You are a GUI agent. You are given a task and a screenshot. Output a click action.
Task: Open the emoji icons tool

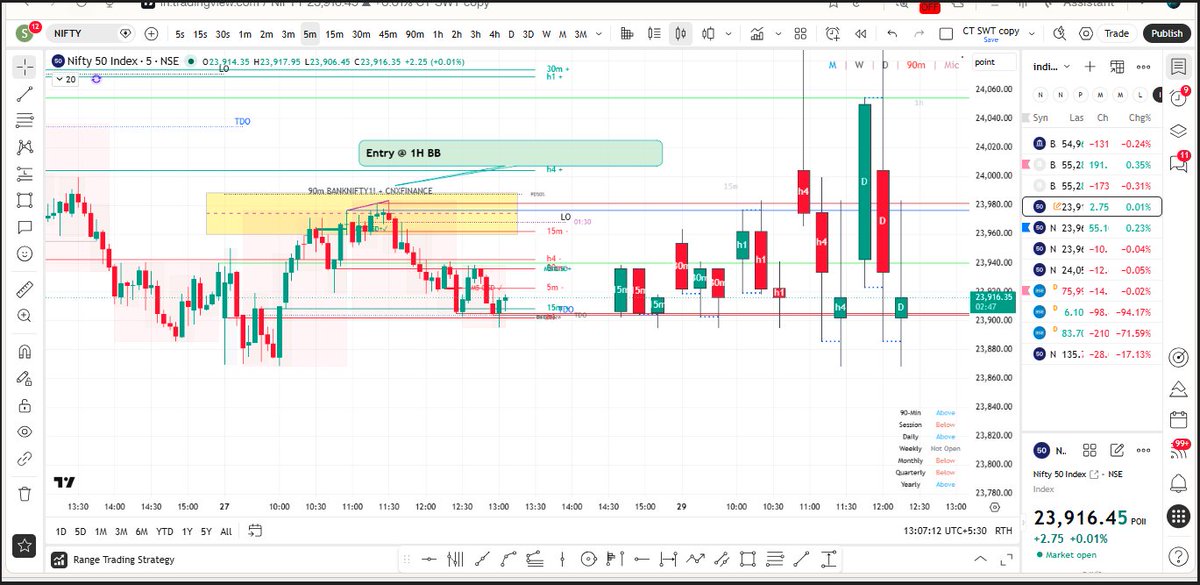[x=25, y=254]
